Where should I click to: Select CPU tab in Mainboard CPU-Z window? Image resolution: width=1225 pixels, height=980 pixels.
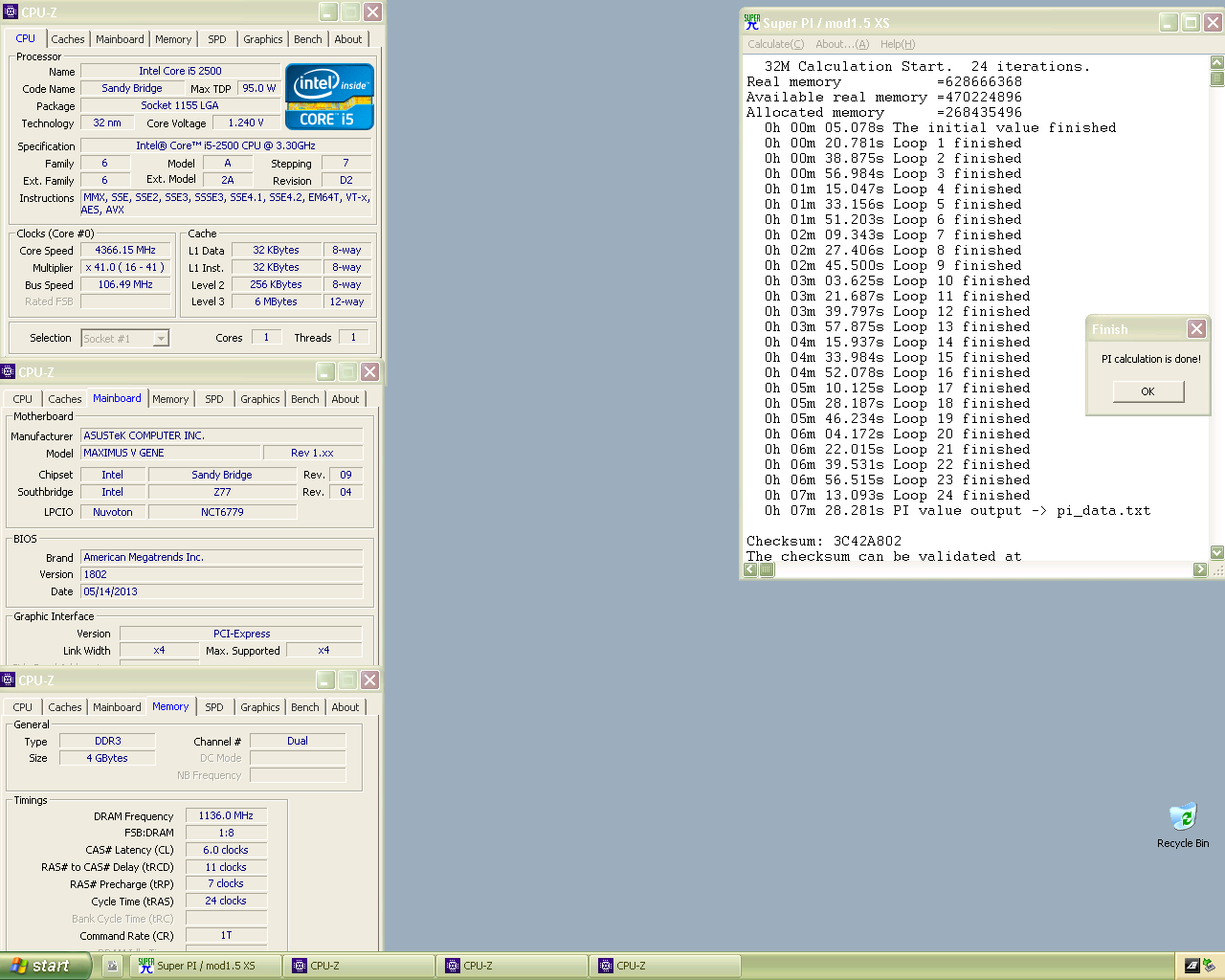pyautogui.click(x=23, y=399)
